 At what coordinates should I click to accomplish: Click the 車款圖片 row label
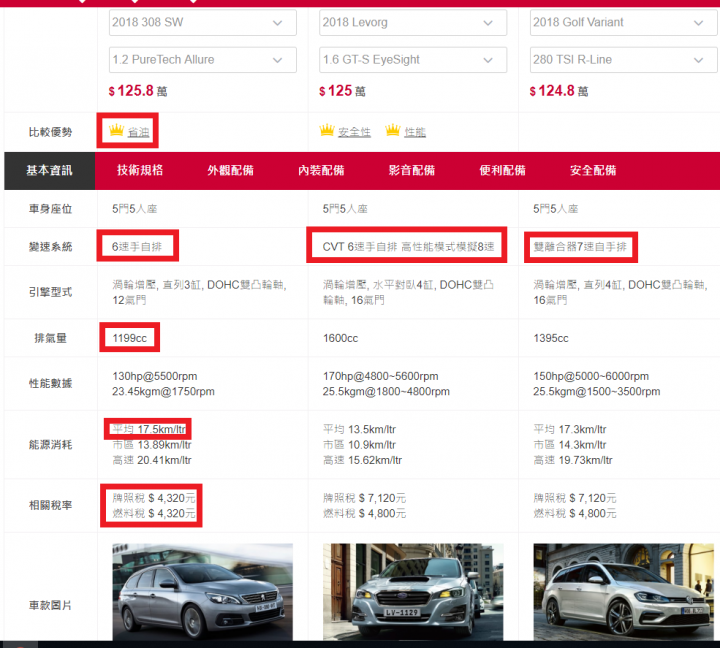(50, 605)
